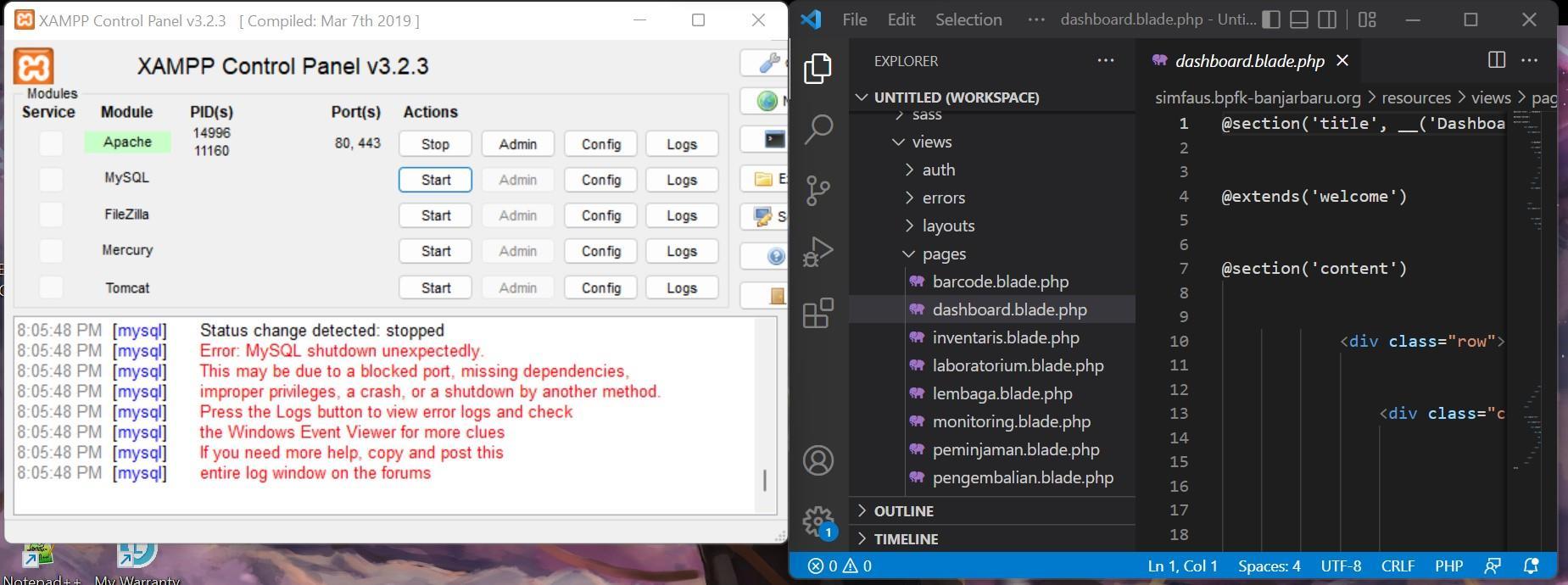This screenshot has height=585, width=1568.
Task: Click UTF-8 encoding in status bar
Action: pyautogui.click(x=1340, y=565)
